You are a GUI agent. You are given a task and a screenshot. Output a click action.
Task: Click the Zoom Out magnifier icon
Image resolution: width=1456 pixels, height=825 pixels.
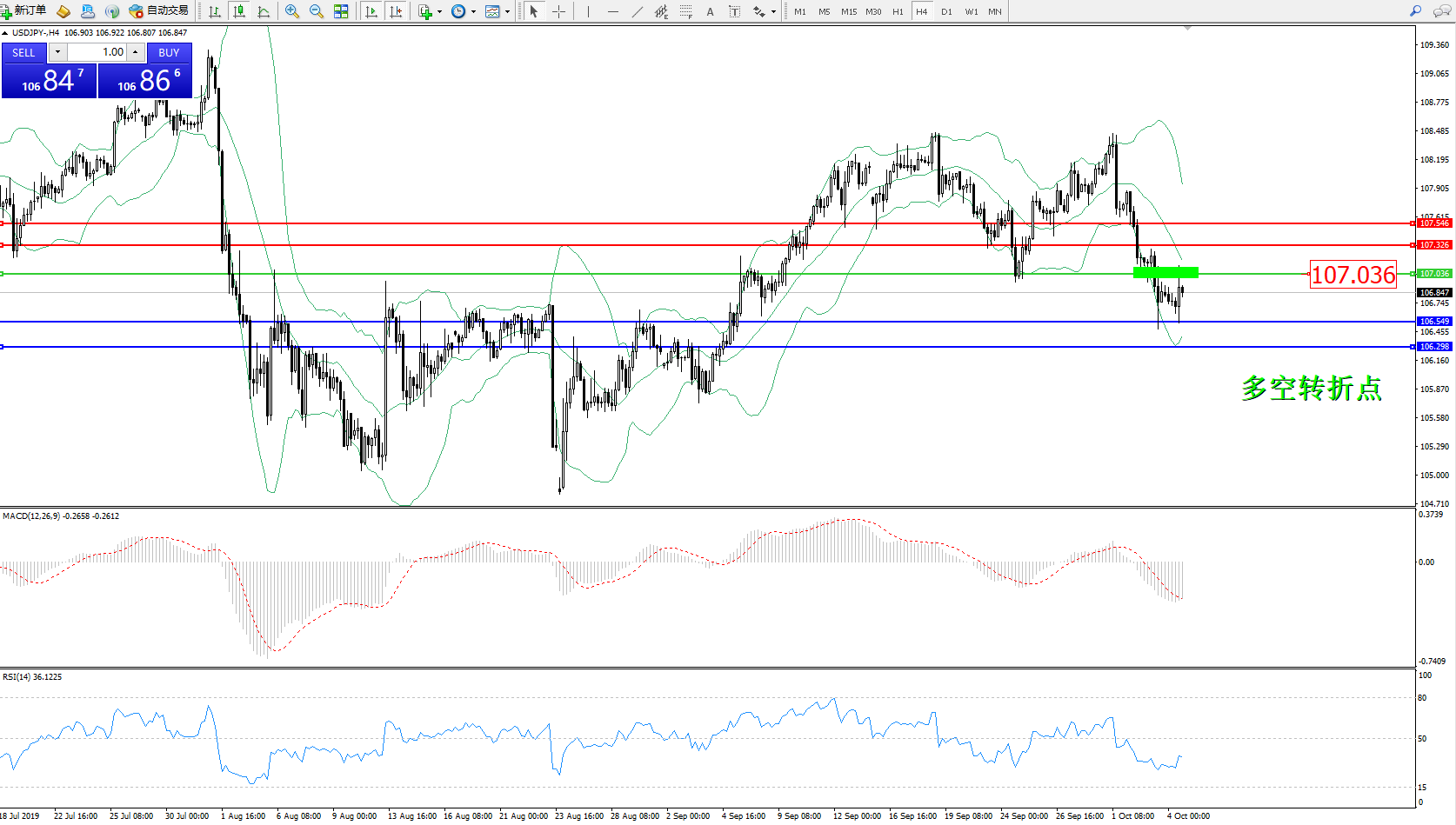[317, 11]
